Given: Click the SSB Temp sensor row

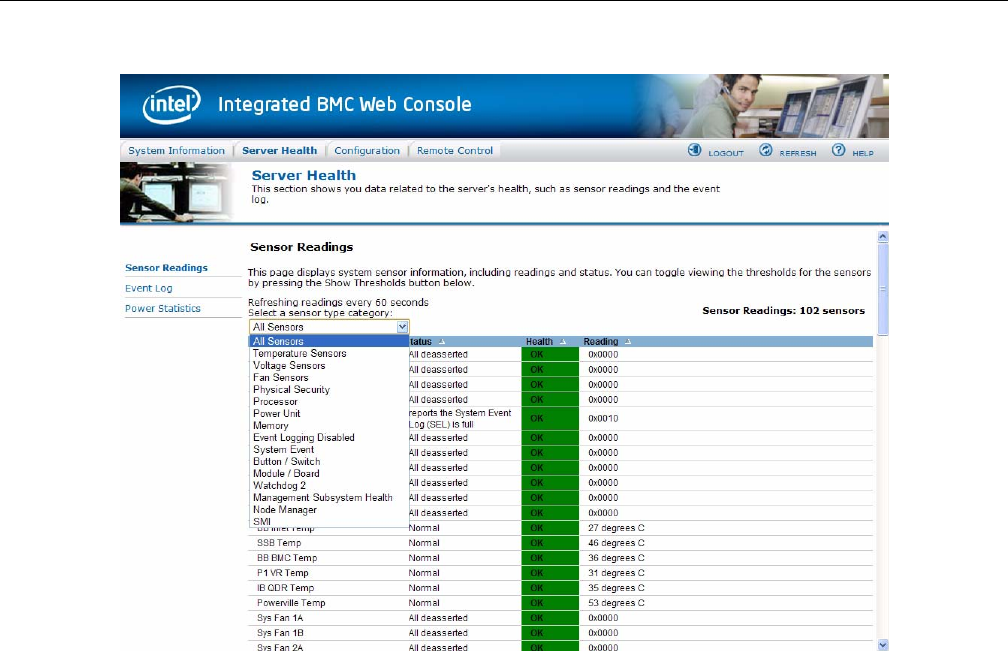Looking at the screenshot, I should coord(561,543).
